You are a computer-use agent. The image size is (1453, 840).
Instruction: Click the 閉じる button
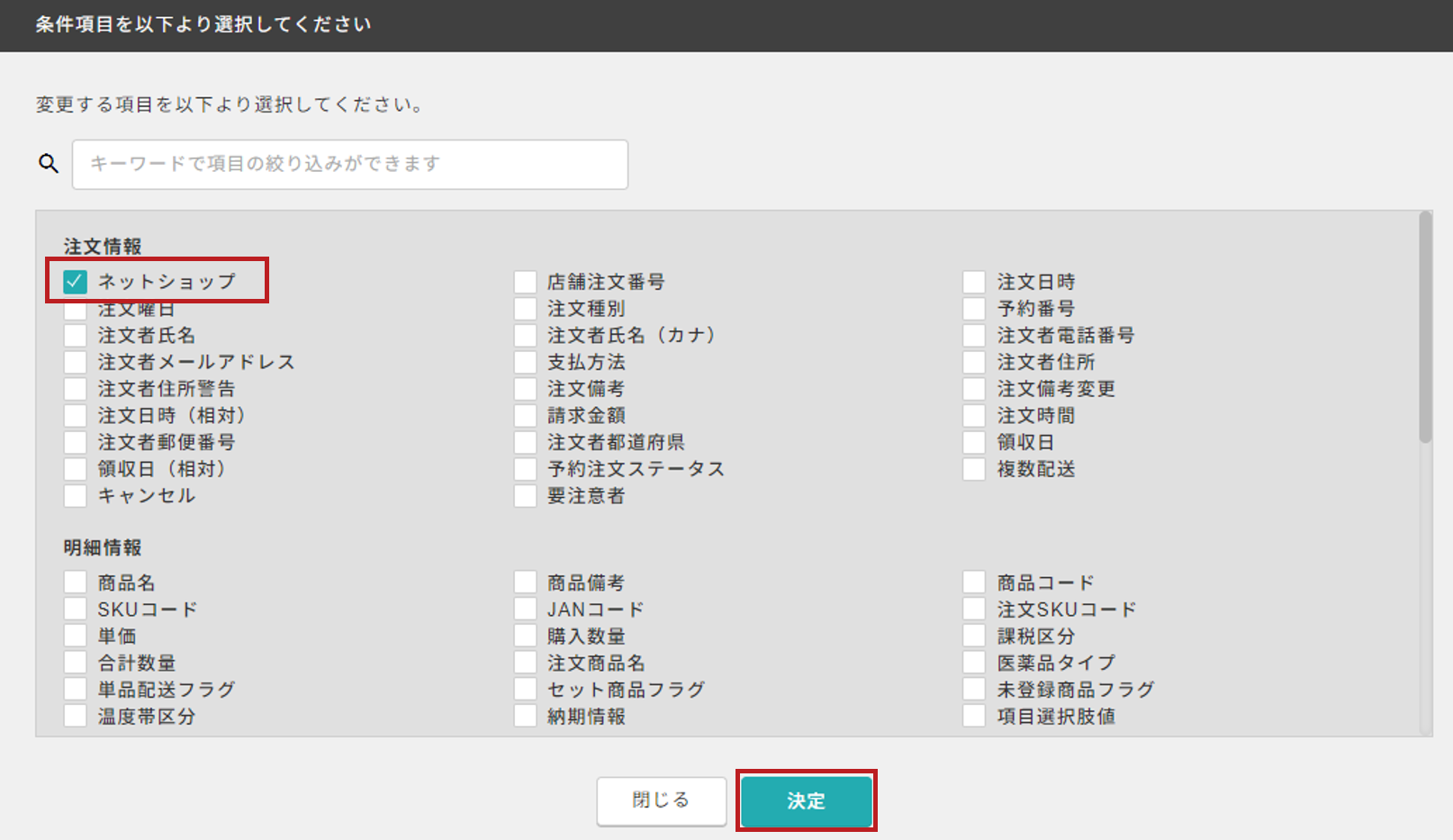coord(662,800)
